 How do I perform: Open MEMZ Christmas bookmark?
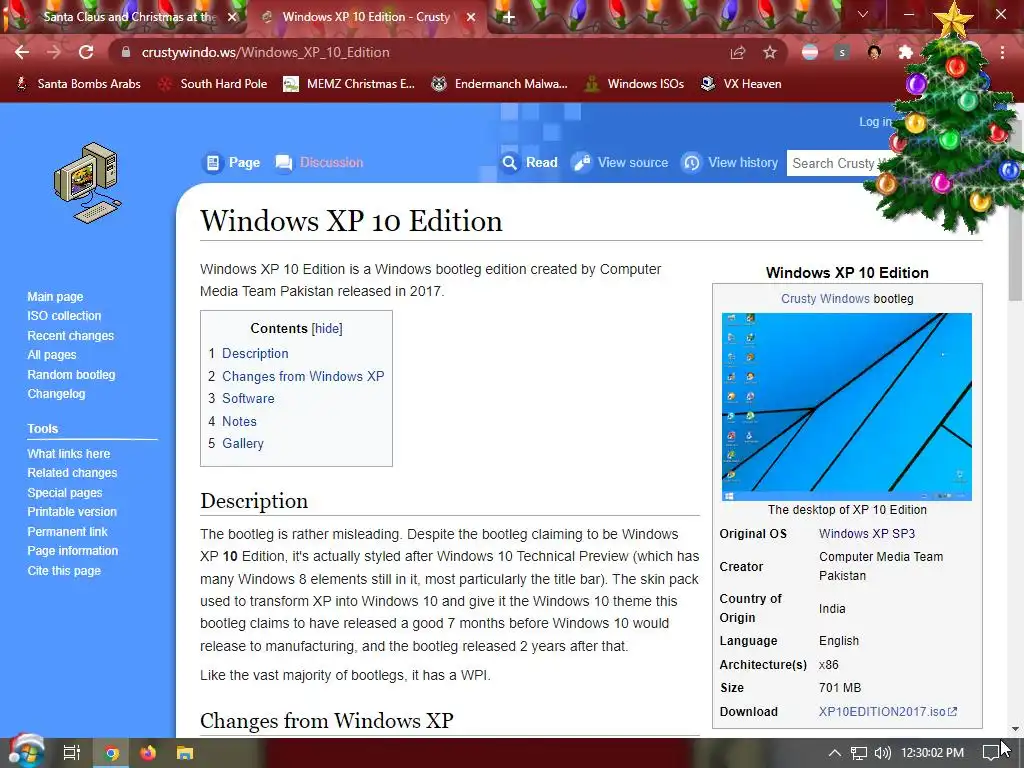click(349, 84)
